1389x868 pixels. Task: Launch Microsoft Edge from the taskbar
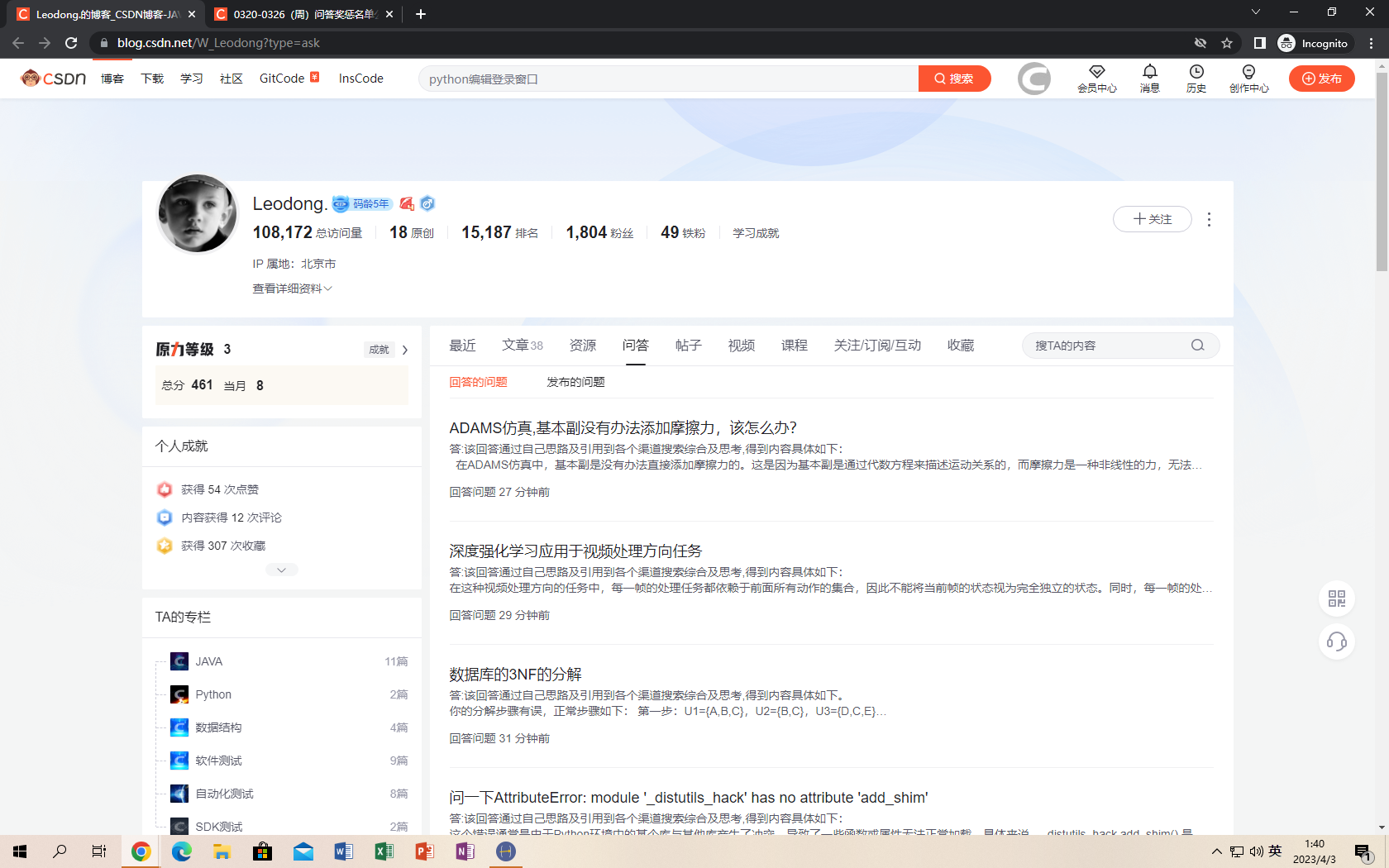tap(182, 851)
